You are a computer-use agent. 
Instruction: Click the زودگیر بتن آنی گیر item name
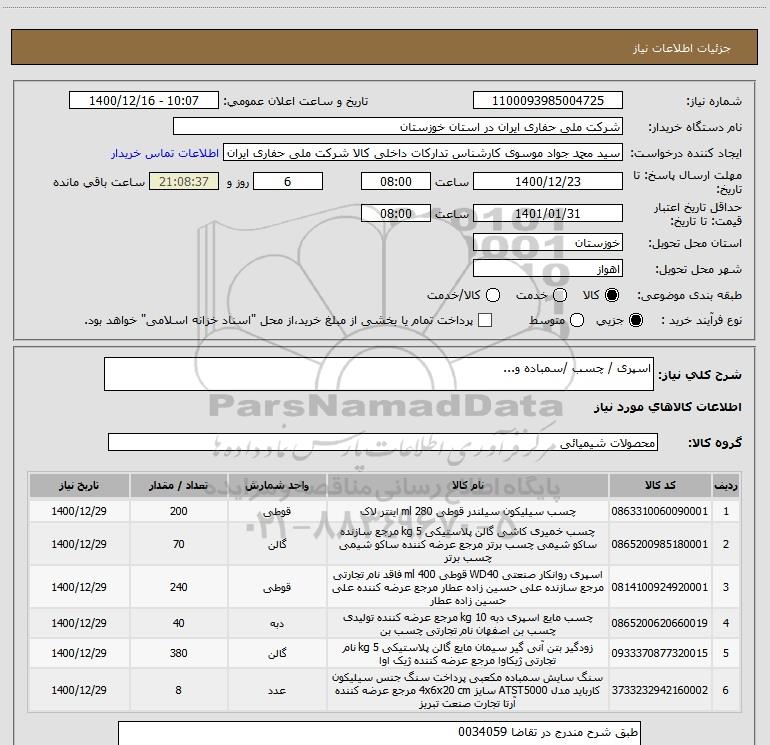tap(468, 653)
